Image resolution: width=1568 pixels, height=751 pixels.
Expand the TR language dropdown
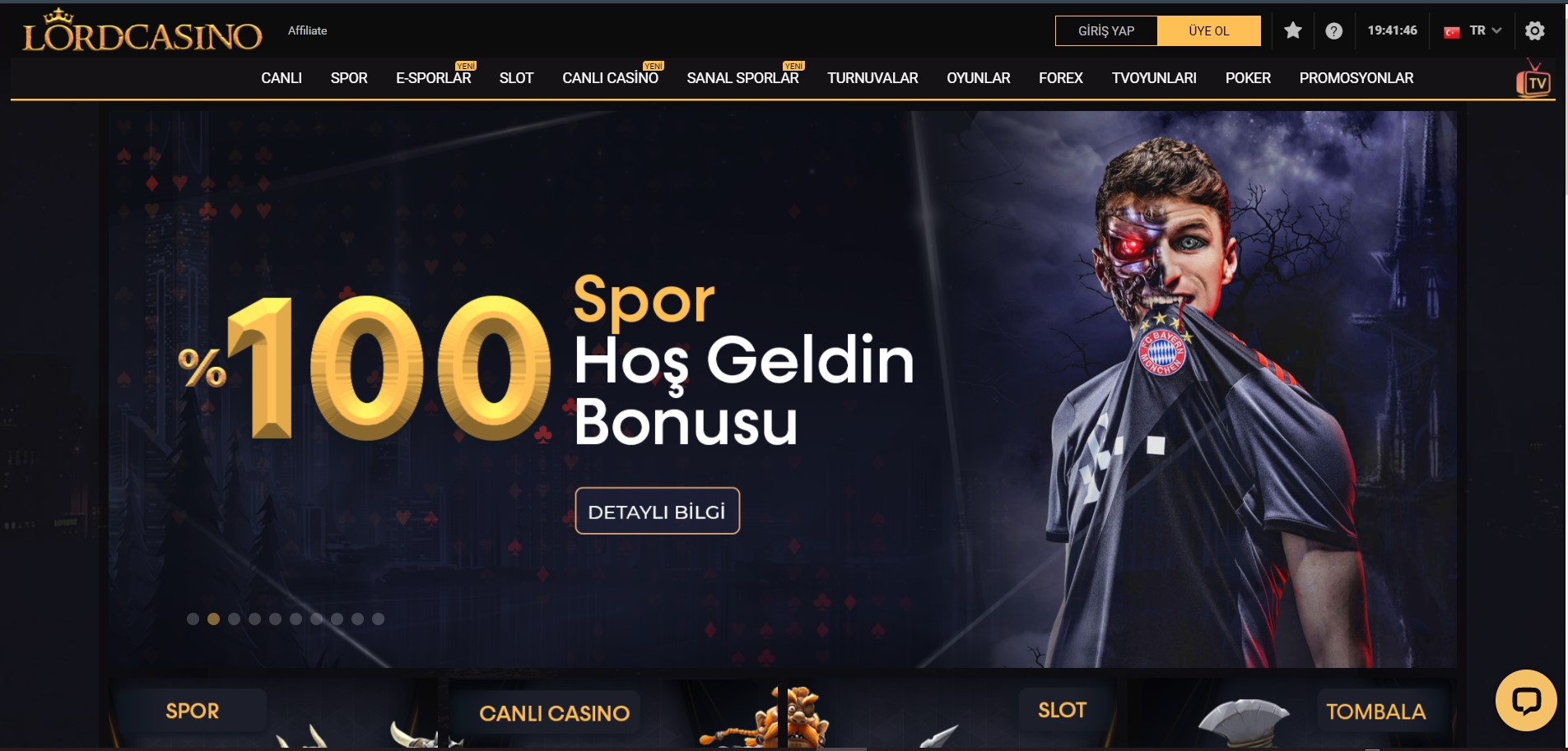coord(1486,30)
